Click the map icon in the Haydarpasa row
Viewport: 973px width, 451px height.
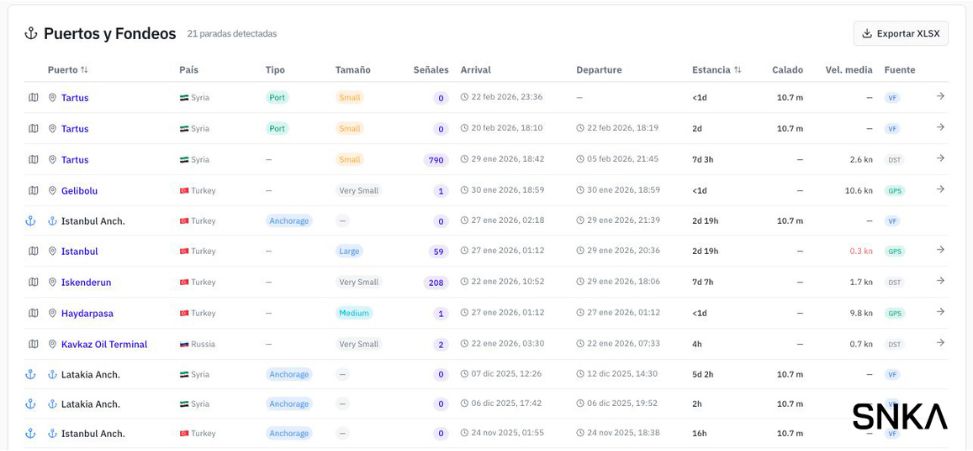tap(33, 313)
